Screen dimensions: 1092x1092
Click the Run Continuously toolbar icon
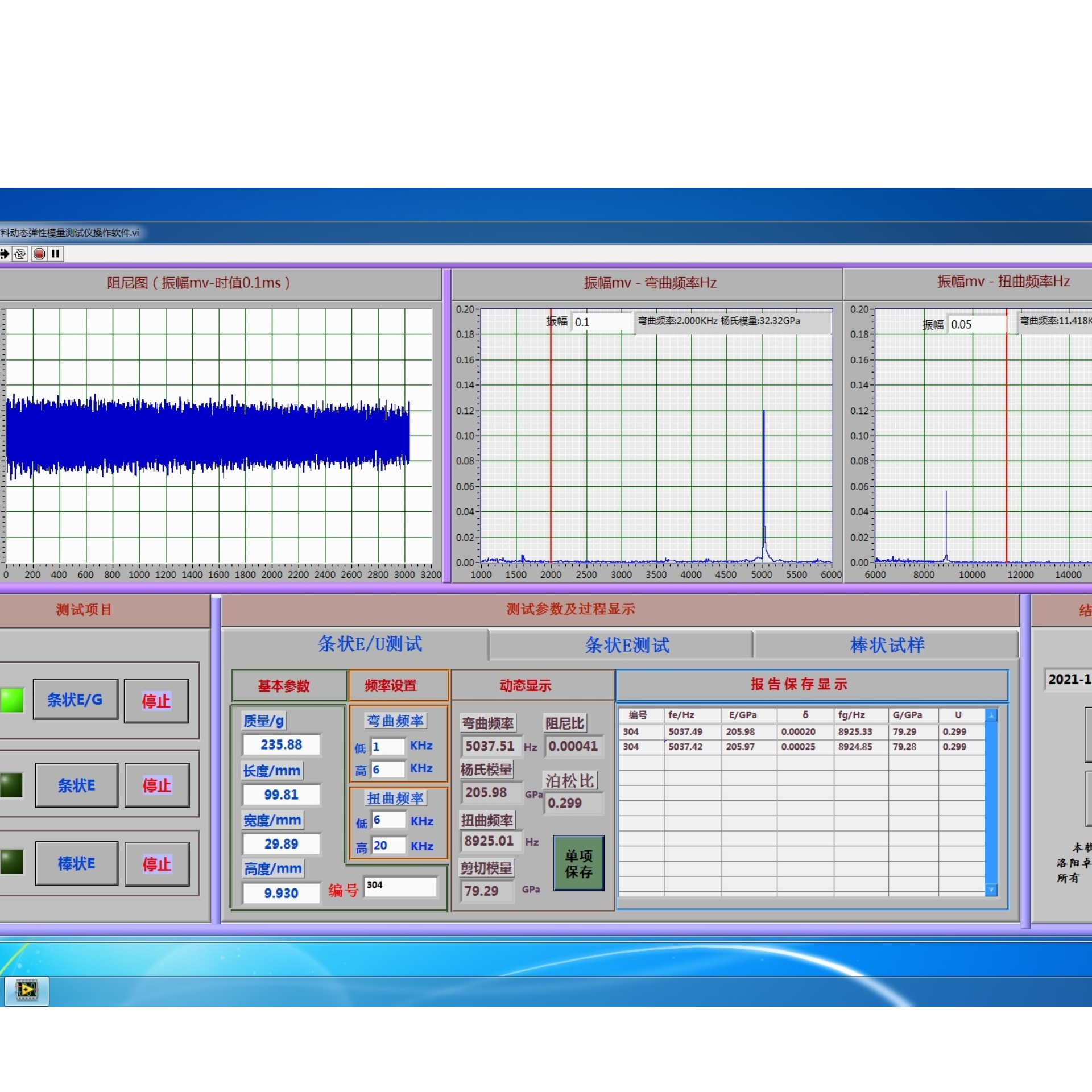(x=20, y=254)
